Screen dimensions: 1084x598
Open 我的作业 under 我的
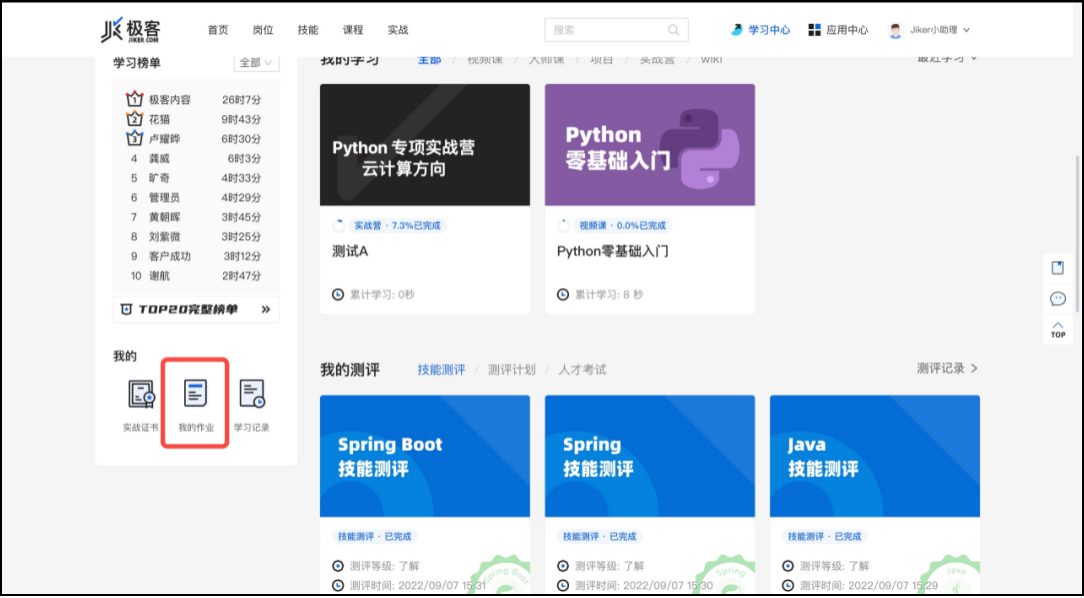(196, 406)
